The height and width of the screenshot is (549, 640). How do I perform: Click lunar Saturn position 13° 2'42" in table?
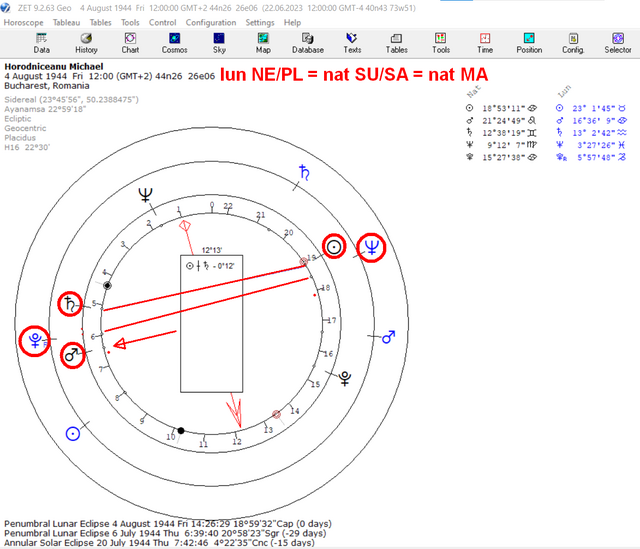click(593, 133)
